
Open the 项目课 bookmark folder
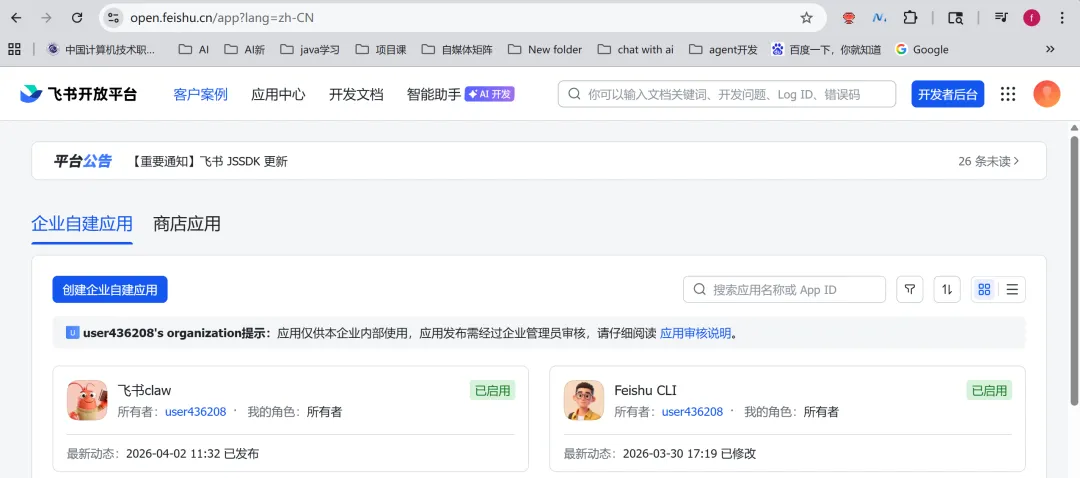click(x=381, y=49)
